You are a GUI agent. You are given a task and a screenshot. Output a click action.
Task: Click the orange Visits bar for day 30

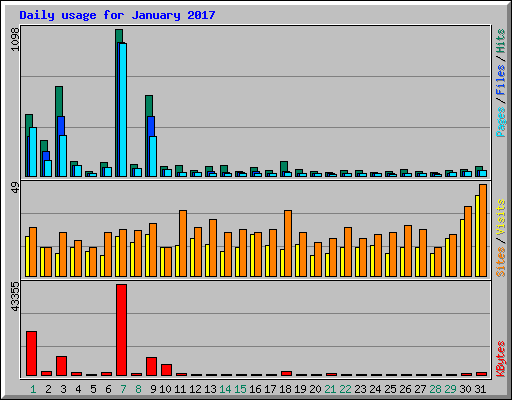point(468,241)
